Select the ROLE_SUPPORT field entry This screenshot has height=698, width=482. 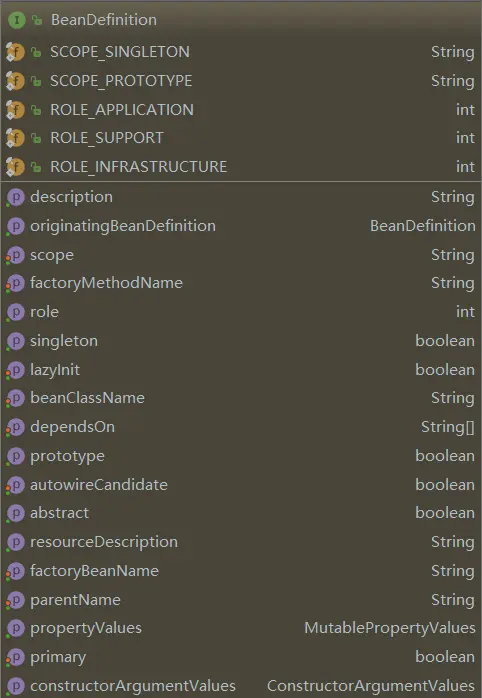coord(241,138)
